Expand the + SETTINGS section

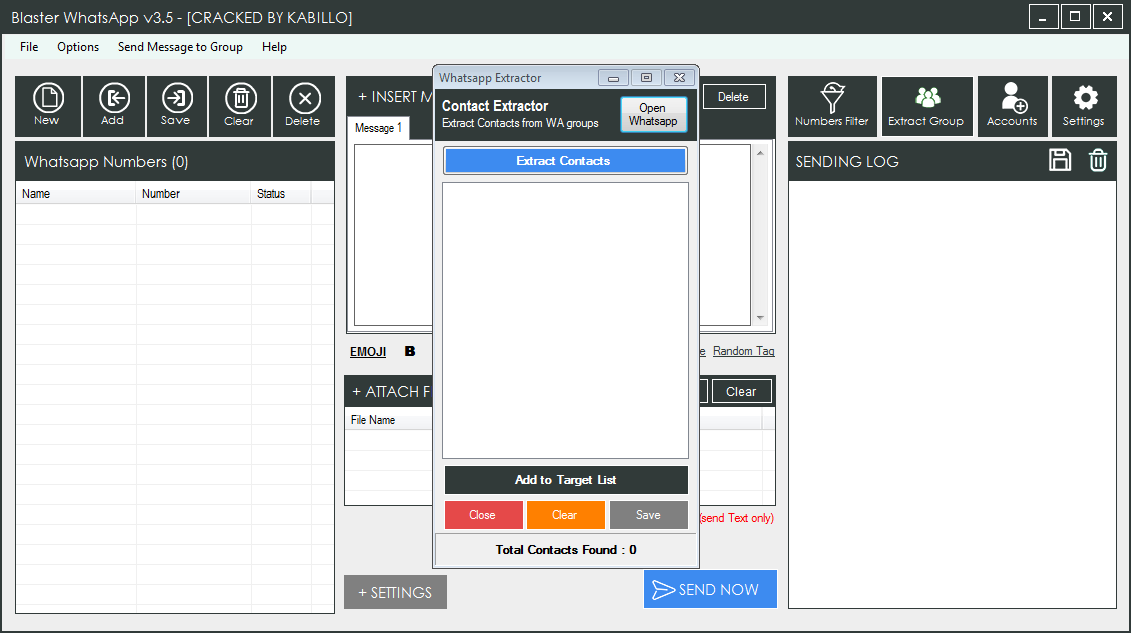pyautogui.click(x=395, y=592)
